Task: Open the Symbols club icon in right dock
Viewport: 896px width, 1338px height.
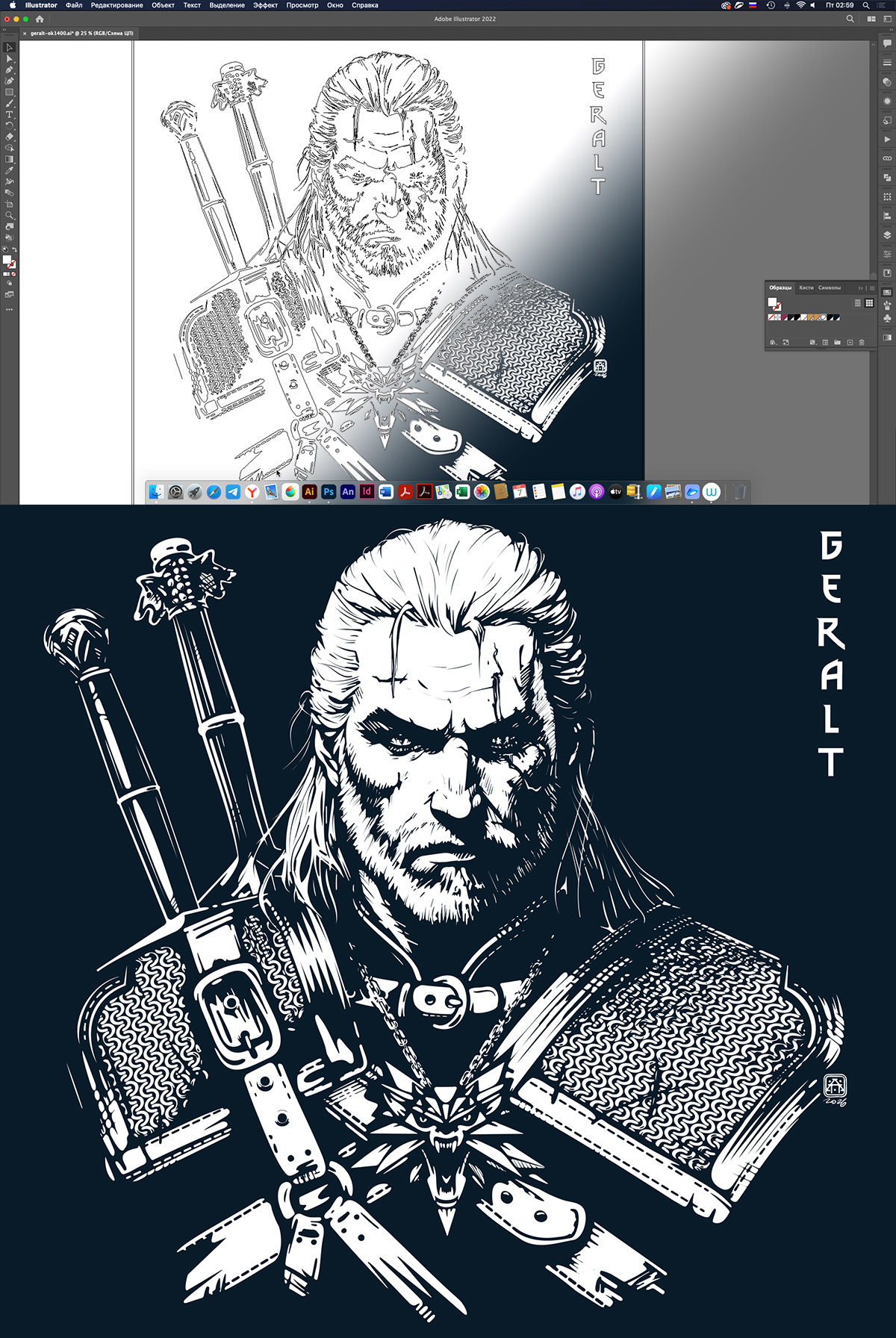Action: pyautogui.click(x=887, y=319)
